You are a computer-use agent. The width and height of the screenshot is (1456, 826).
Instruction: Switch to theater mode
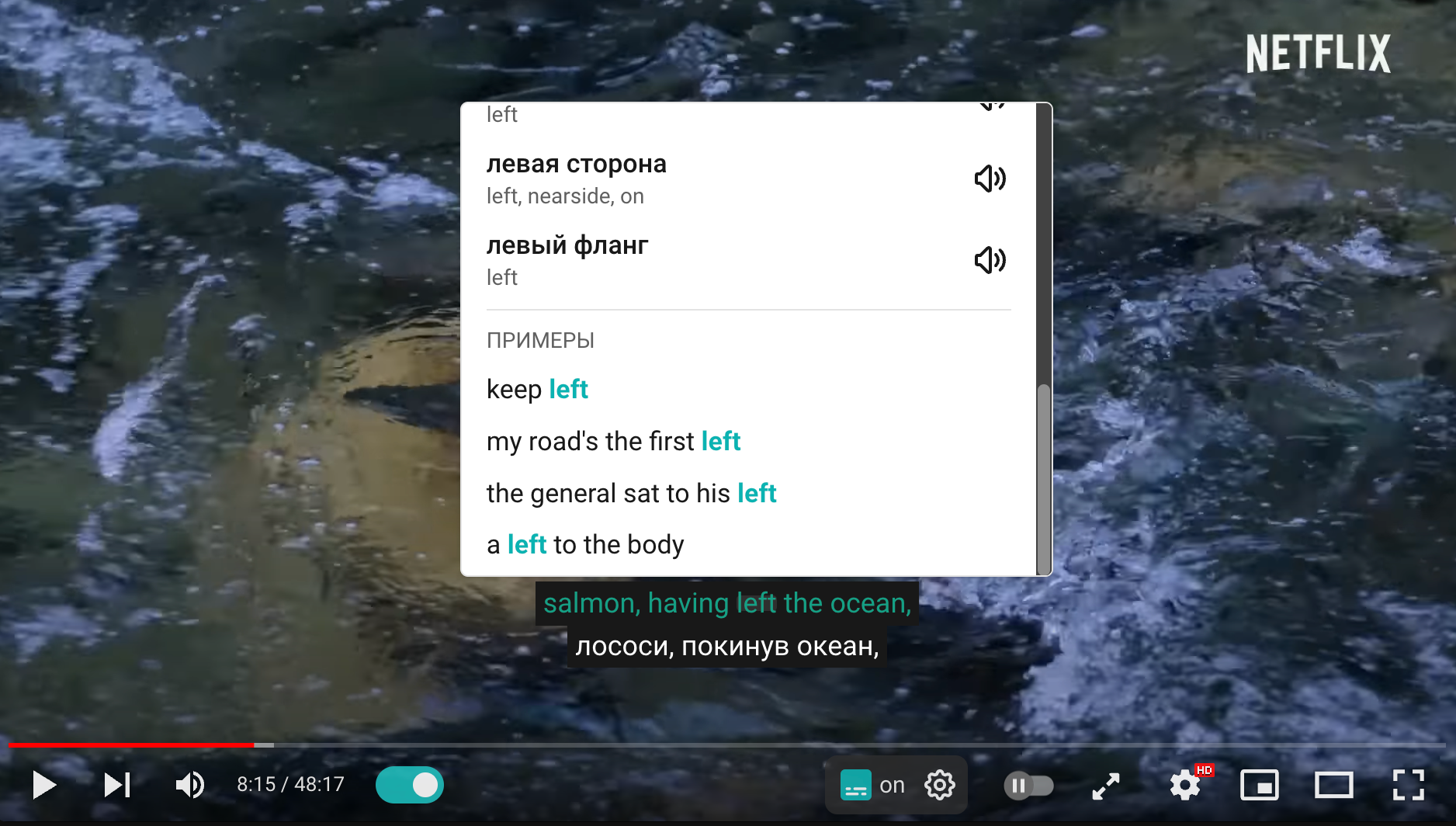[1333, 785]
